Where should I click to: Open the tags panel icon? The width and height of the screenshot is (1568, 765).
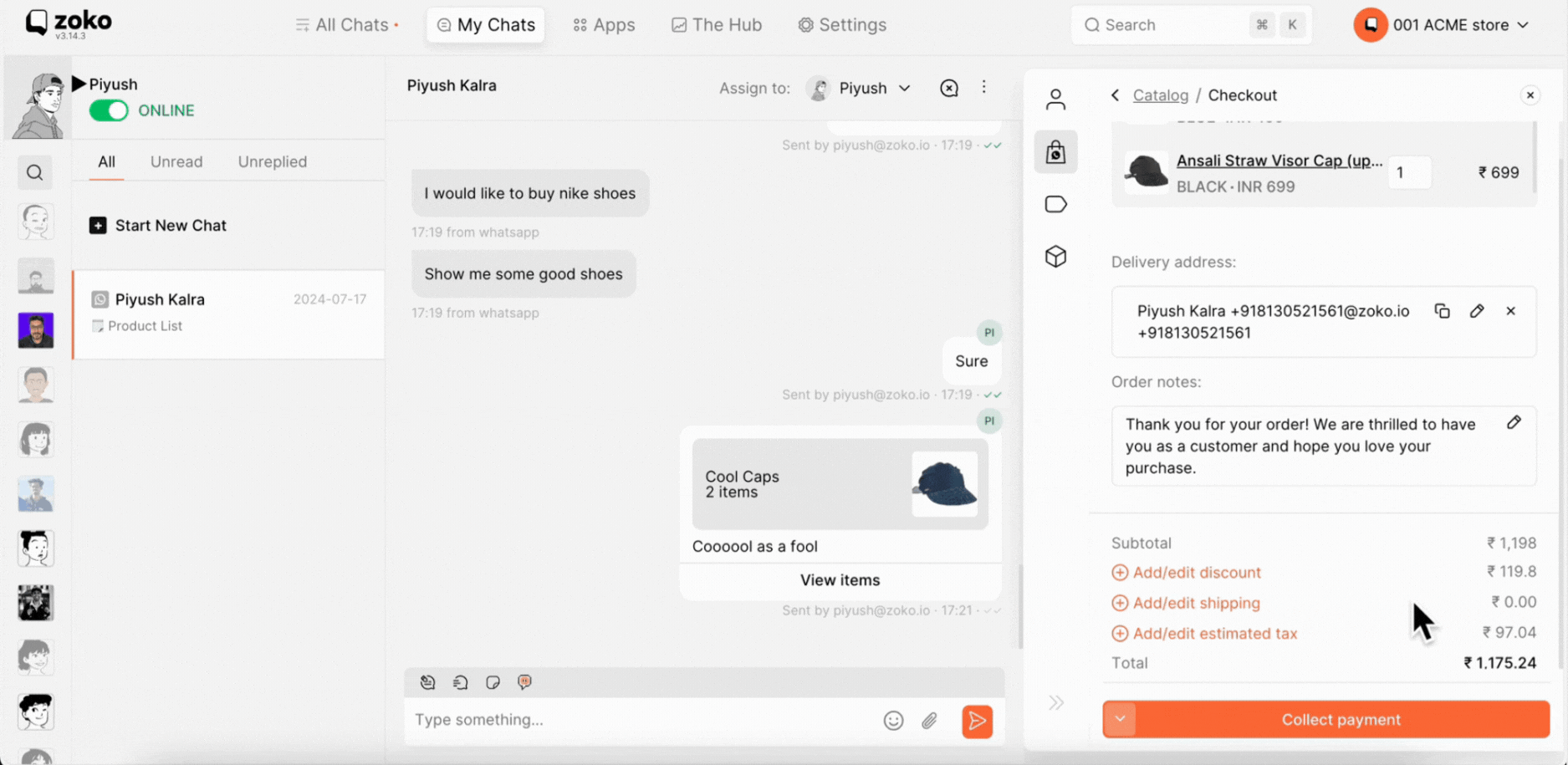pyautogui.click(x=1055, y=204)
